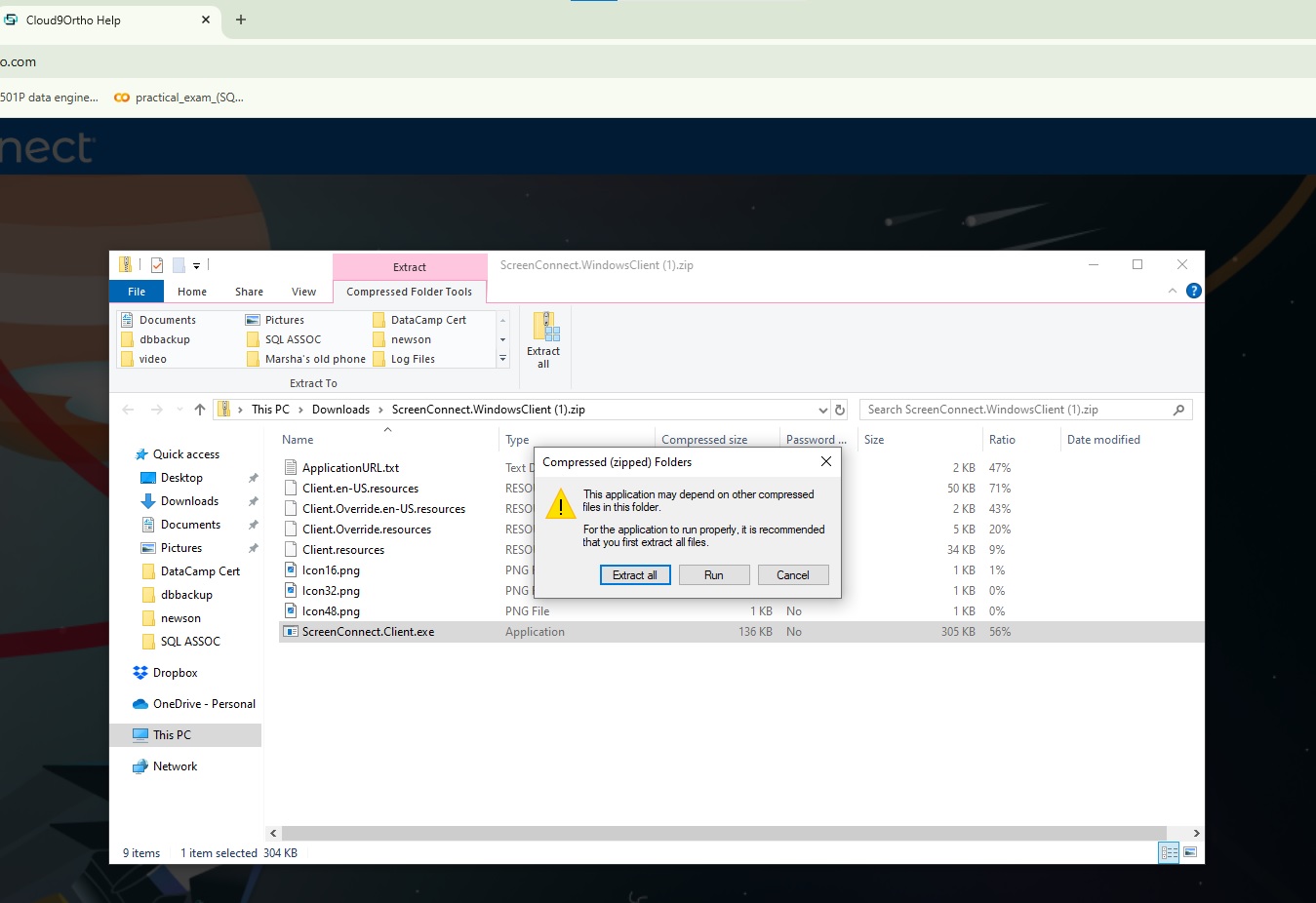Click the Run button in dialog
Image resolution: width=1316 pixels, height=903 pixels.
(714, 575)
